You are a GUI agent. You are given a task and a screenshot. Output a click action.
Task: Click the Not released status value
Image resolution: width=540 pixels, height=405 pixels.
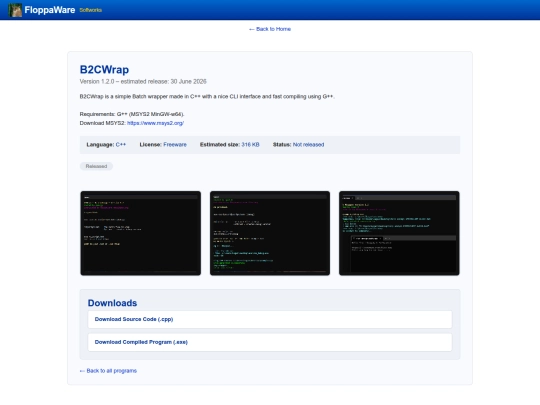coord(309,145)
